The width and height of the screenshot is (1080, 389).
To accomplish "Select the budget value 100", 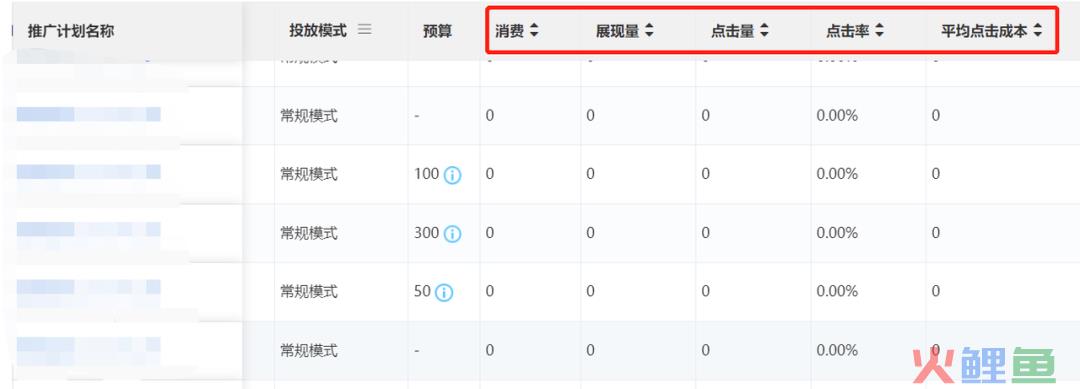I will (x=426, y=174).
